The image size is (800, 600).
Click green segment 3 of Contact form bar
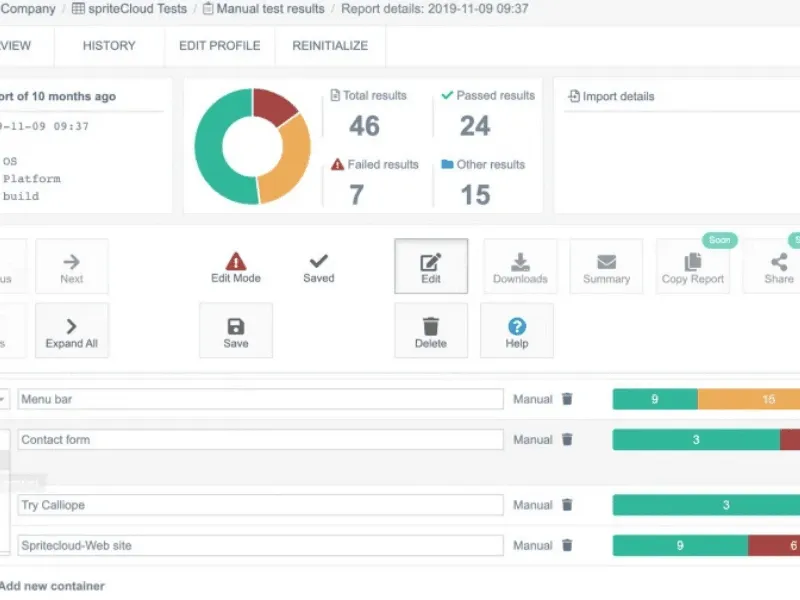pos(696,440)
